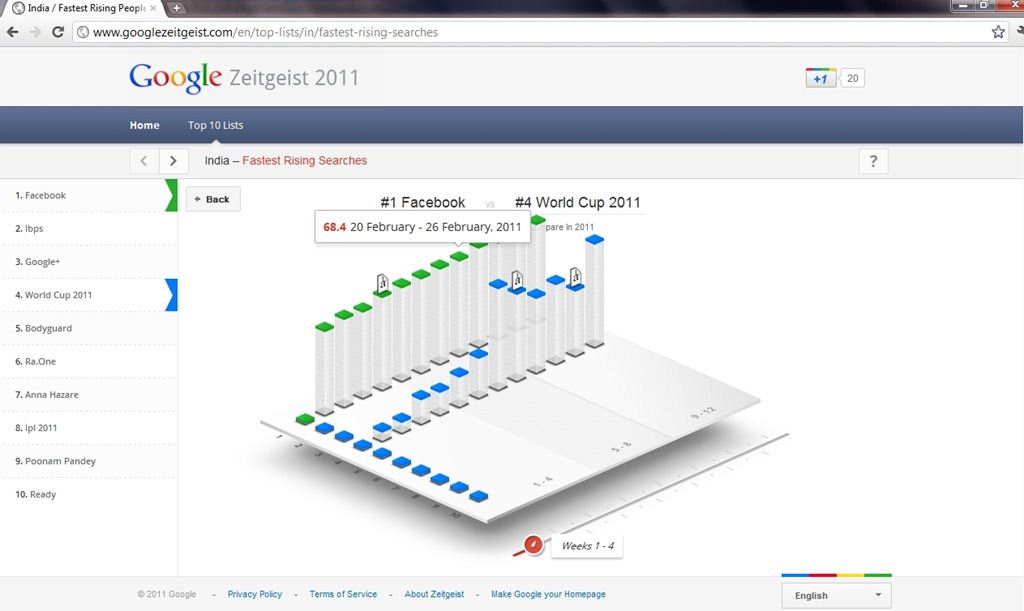
Task: Open the English language dropdown
Action: (837, 595)
